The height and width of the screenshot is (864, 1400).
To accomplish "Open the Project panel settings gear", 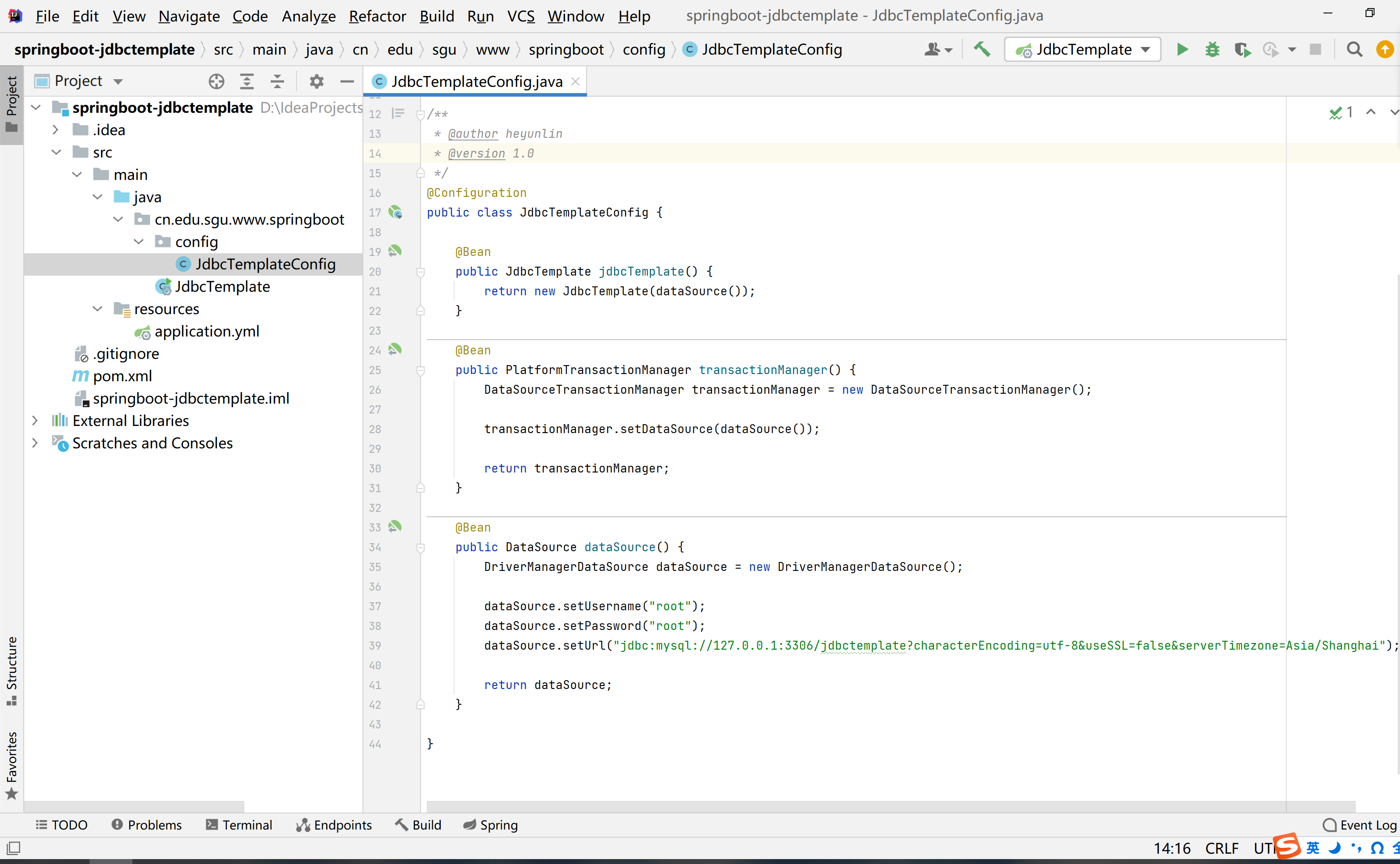I will pyautogui.click(x=317, y=81).
